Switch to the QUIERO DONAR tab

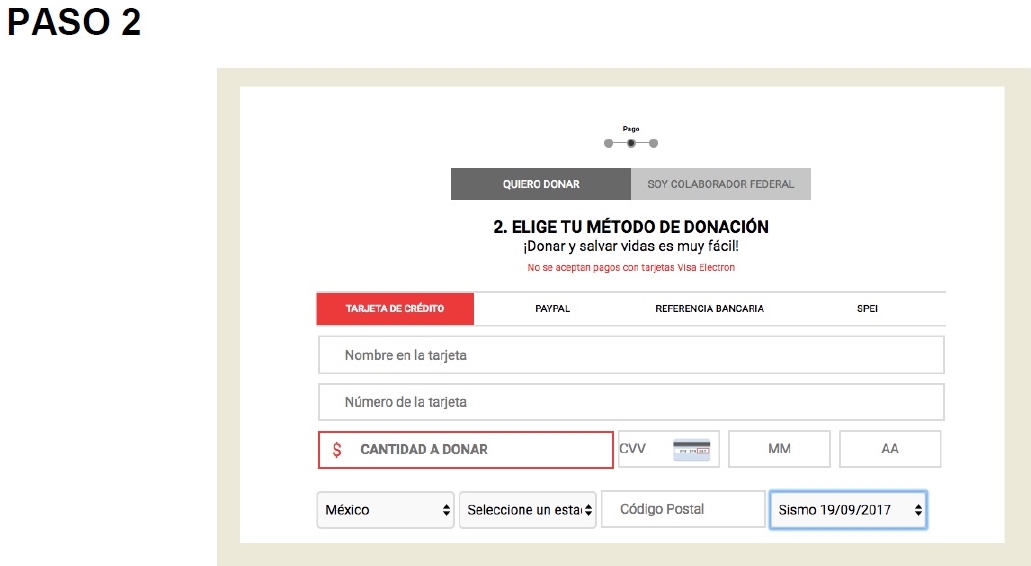pyautogui.click(x=541, y=184)
